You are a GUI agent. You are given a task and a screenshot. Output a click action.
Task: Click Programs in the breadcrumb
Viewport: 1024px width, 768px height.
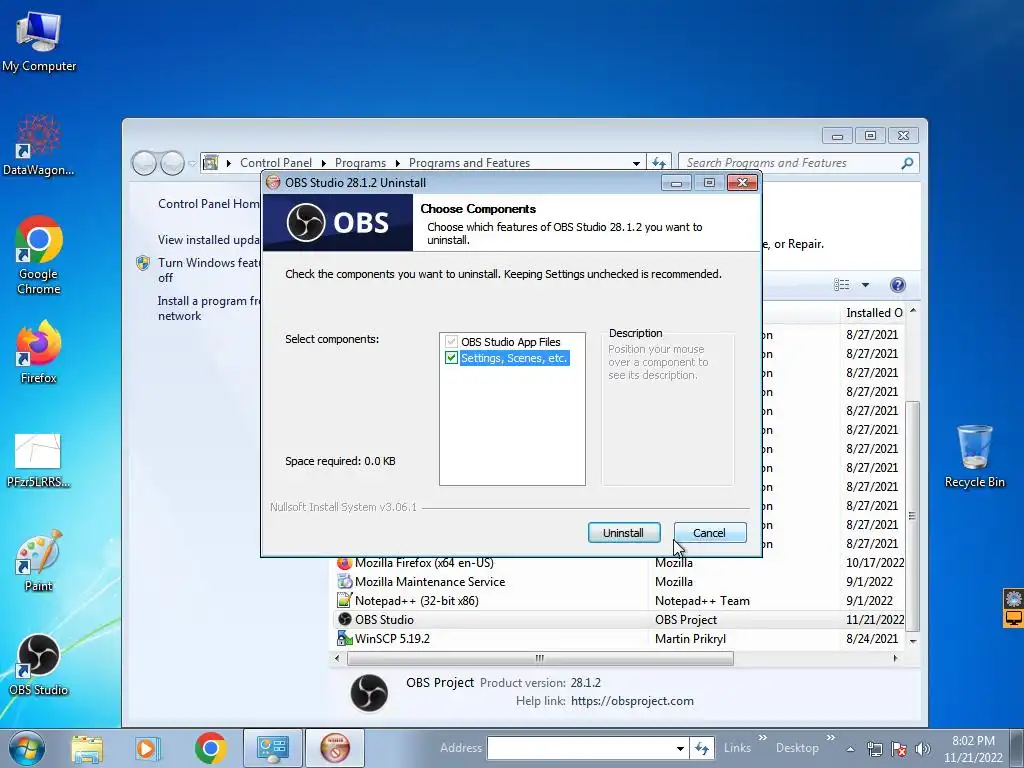point(360,163)
